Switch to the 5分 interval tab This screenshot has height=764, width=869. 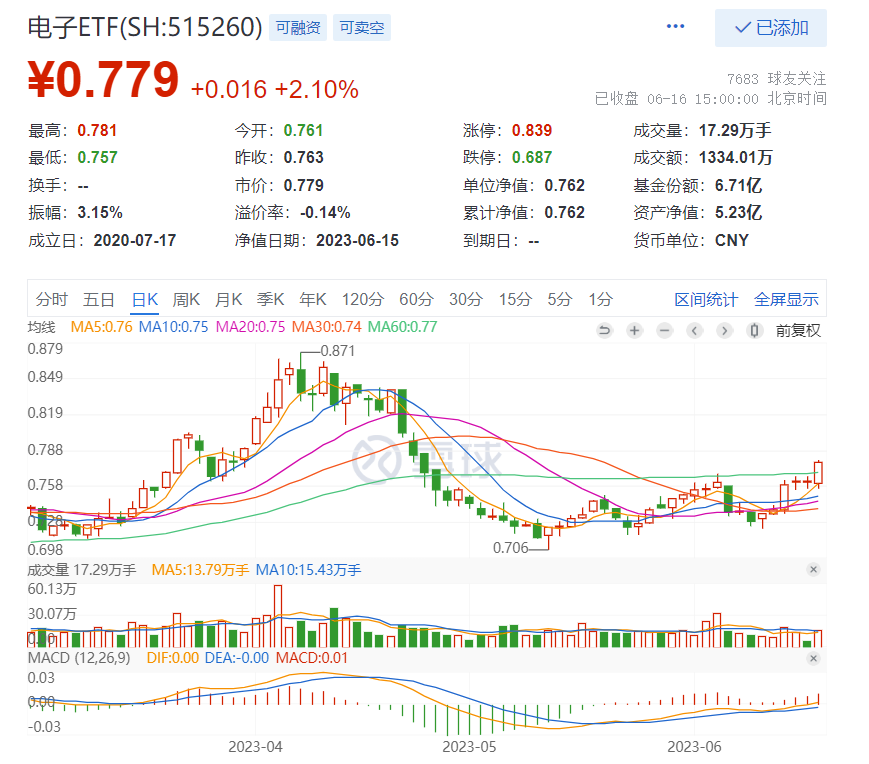pyautogui.click(x=560, y=300)
